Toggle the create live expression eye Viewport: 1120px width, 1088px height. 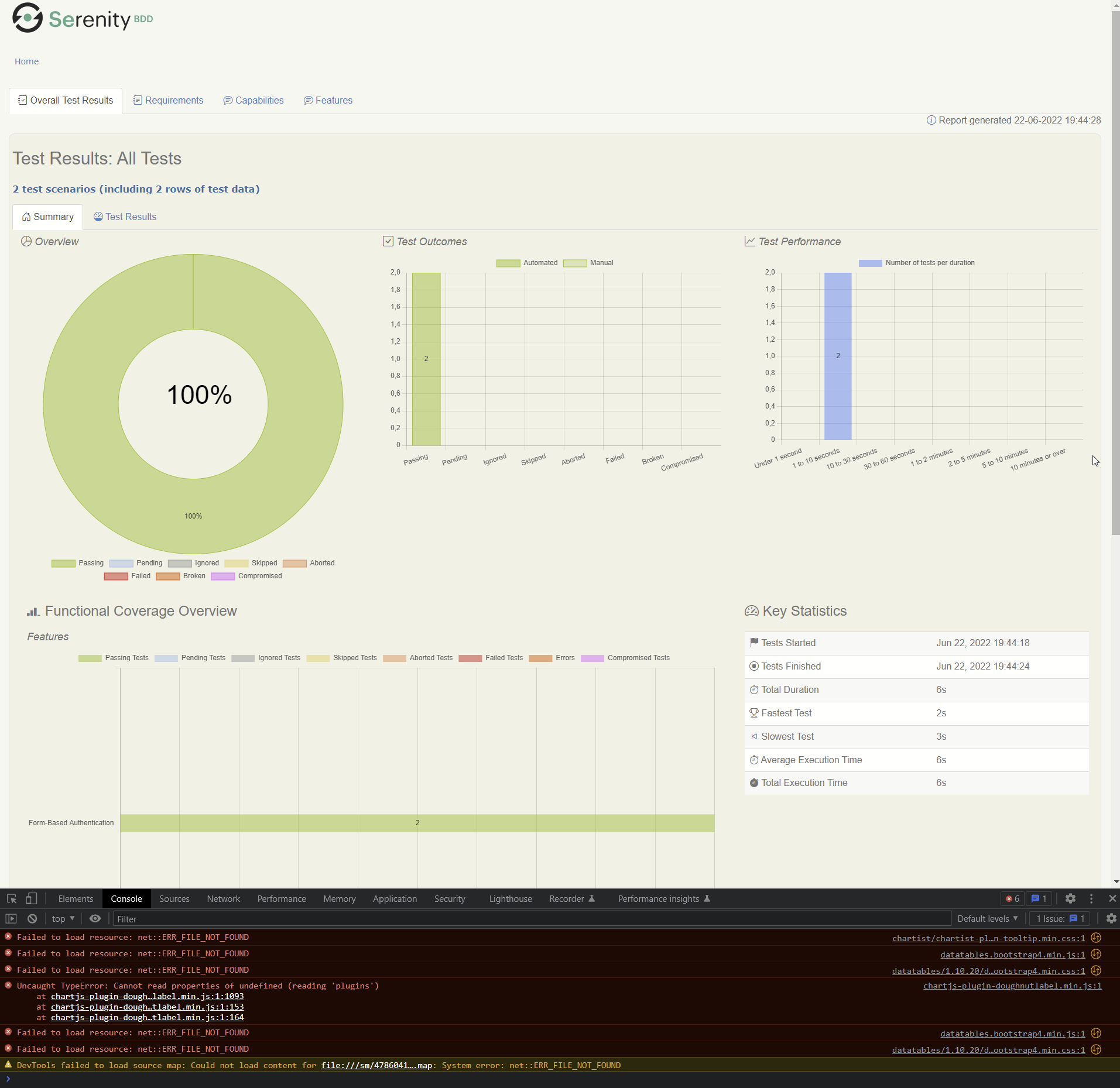(95, 919)
